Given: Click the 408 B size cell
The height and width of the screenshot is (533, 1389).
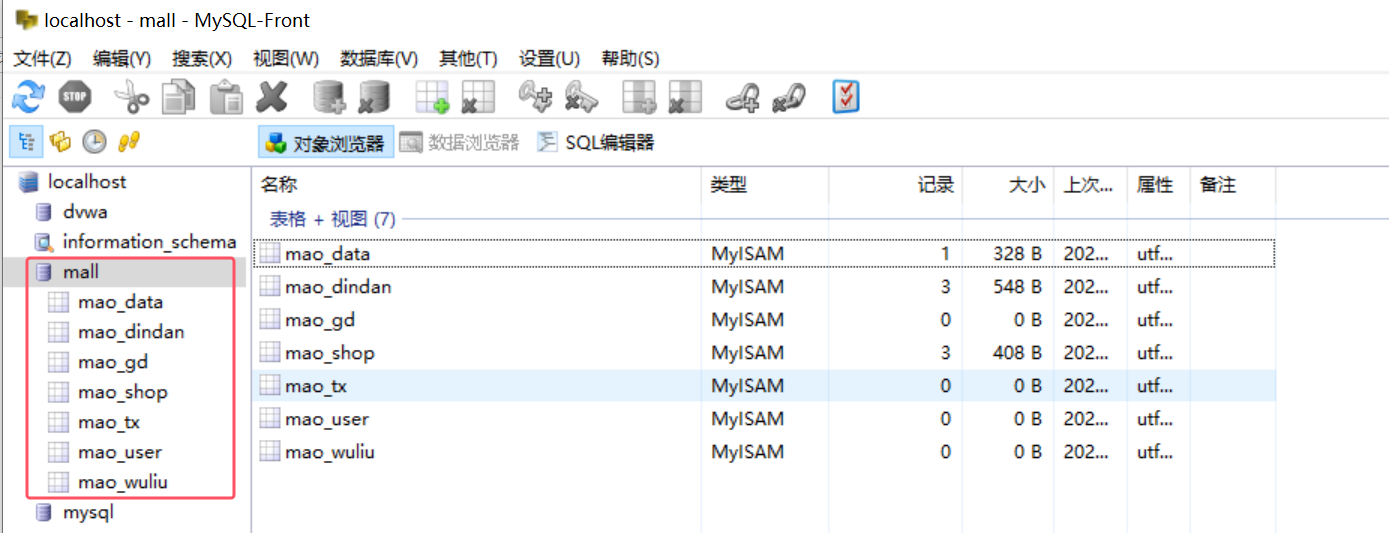Looking at the screenshot, I should pyautogui.click(x=1018, y=353).
